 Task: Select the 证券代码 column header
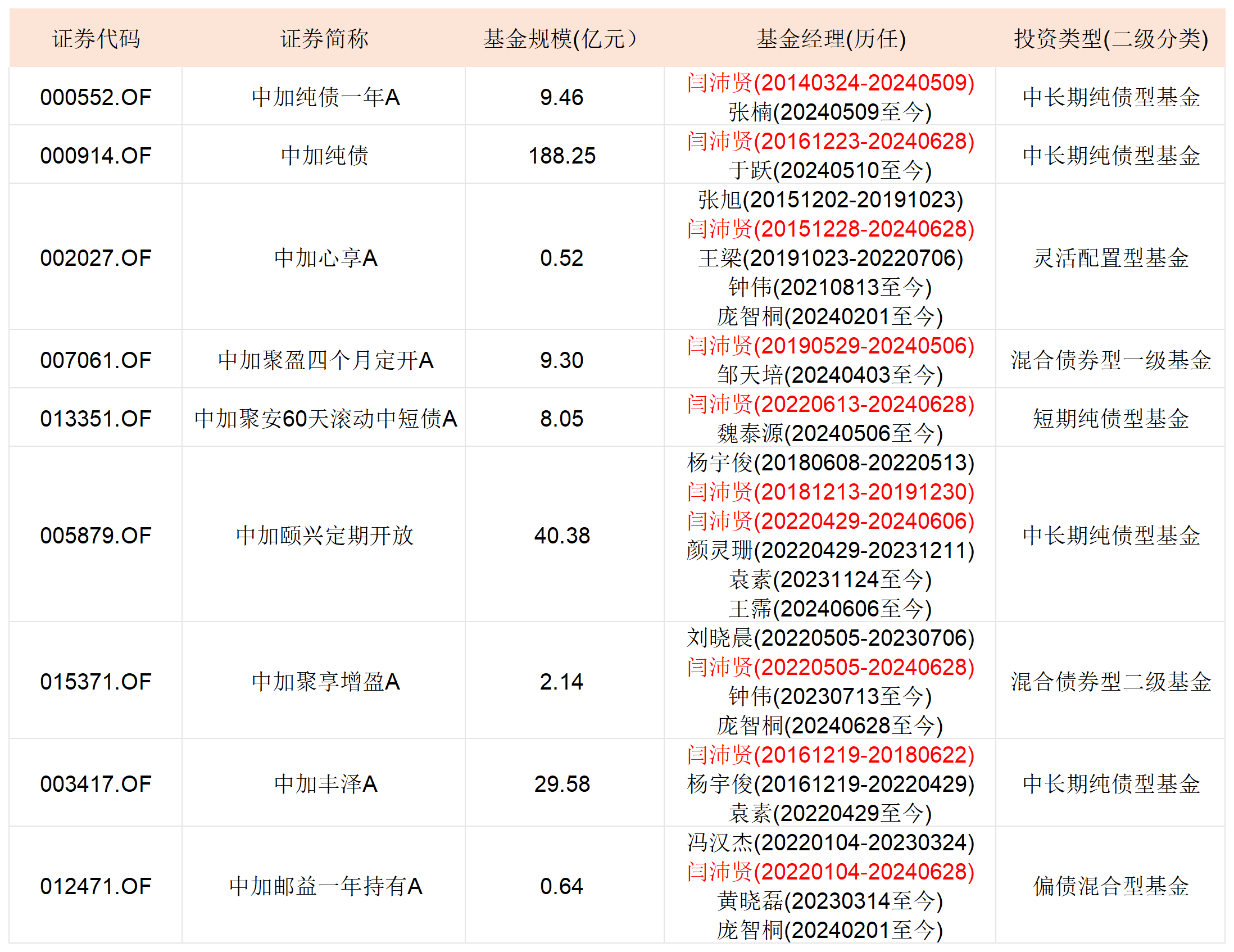[96, 38]
